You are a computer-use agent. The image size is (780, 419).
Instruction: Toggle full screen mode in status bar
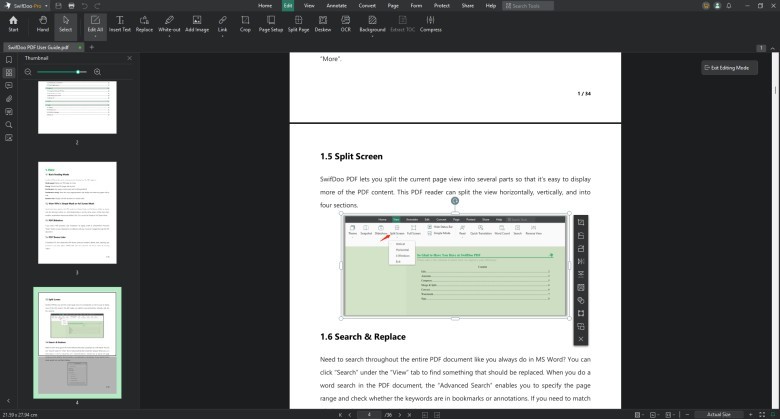(x=762, y=415)
